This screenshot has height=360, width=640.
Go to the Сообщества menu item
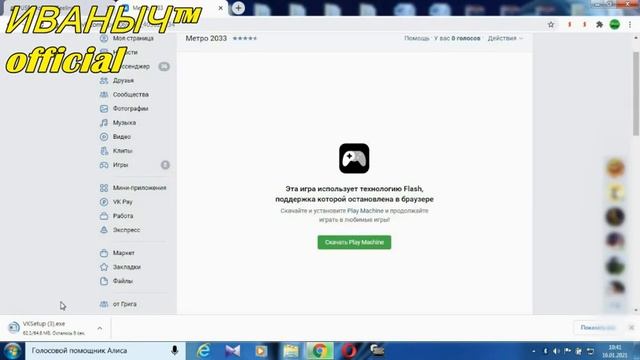click(x=131, y=94)
